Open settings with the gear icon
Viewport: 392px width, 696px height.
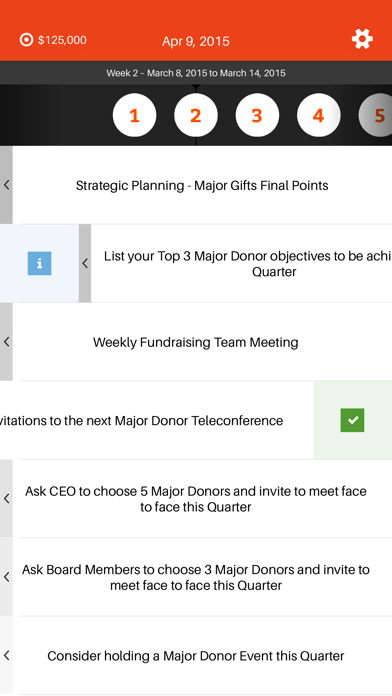(x=362, y=39)
